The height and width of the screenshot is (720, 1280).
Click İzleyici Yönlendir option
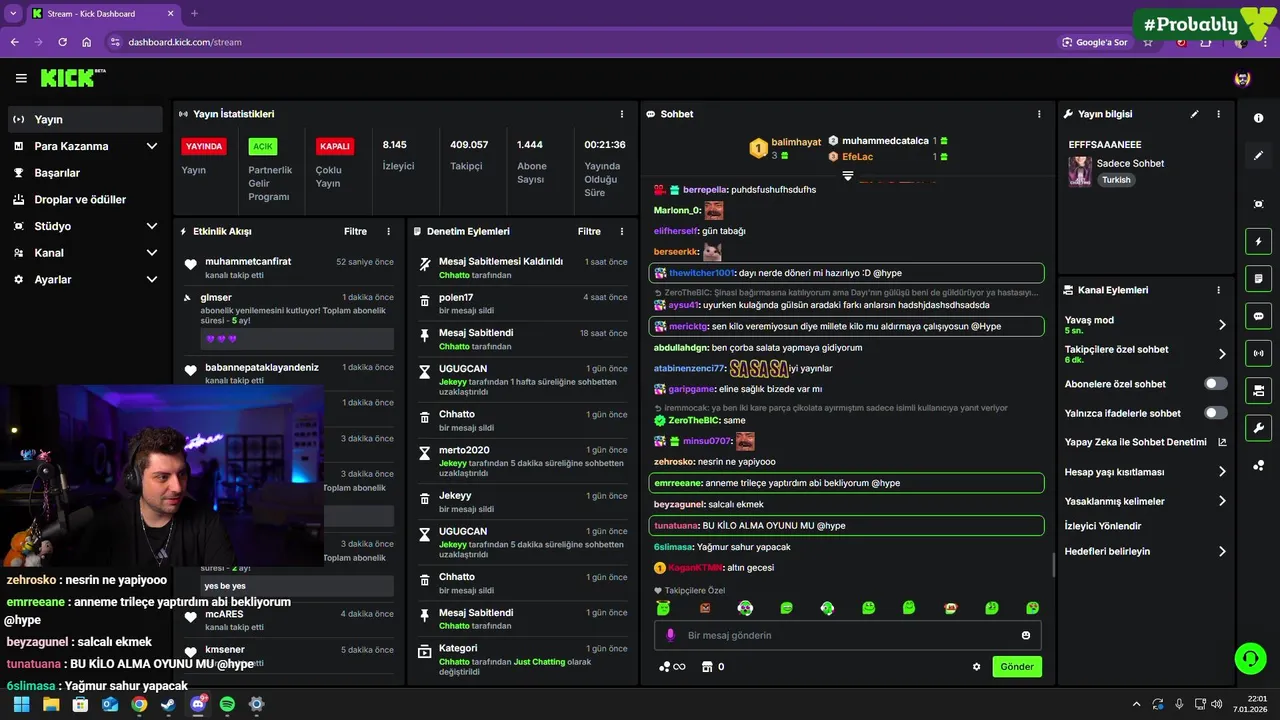click(1103, 526)
